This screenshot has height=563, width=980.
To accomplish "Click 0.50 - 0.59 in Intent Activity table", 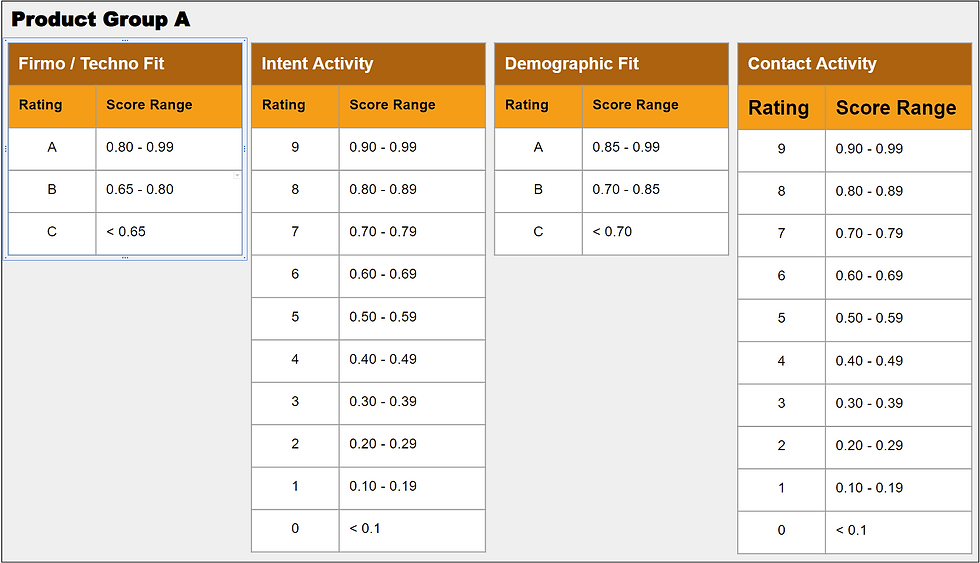I will pyautogui.click(x=412, y=319).
